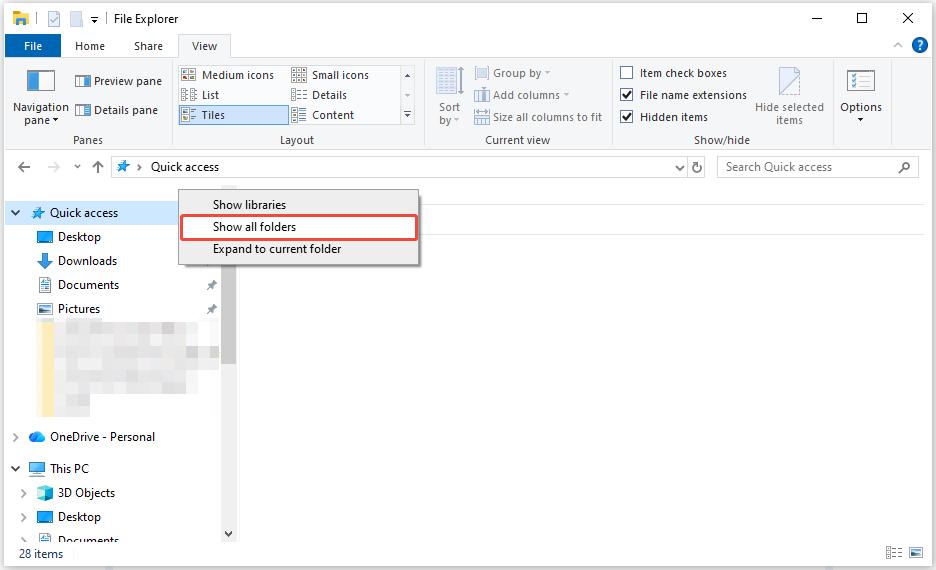The height and width of the screenshot is (570, 936).
Task: Open Documents in Quick access
Action: (88, 285)
